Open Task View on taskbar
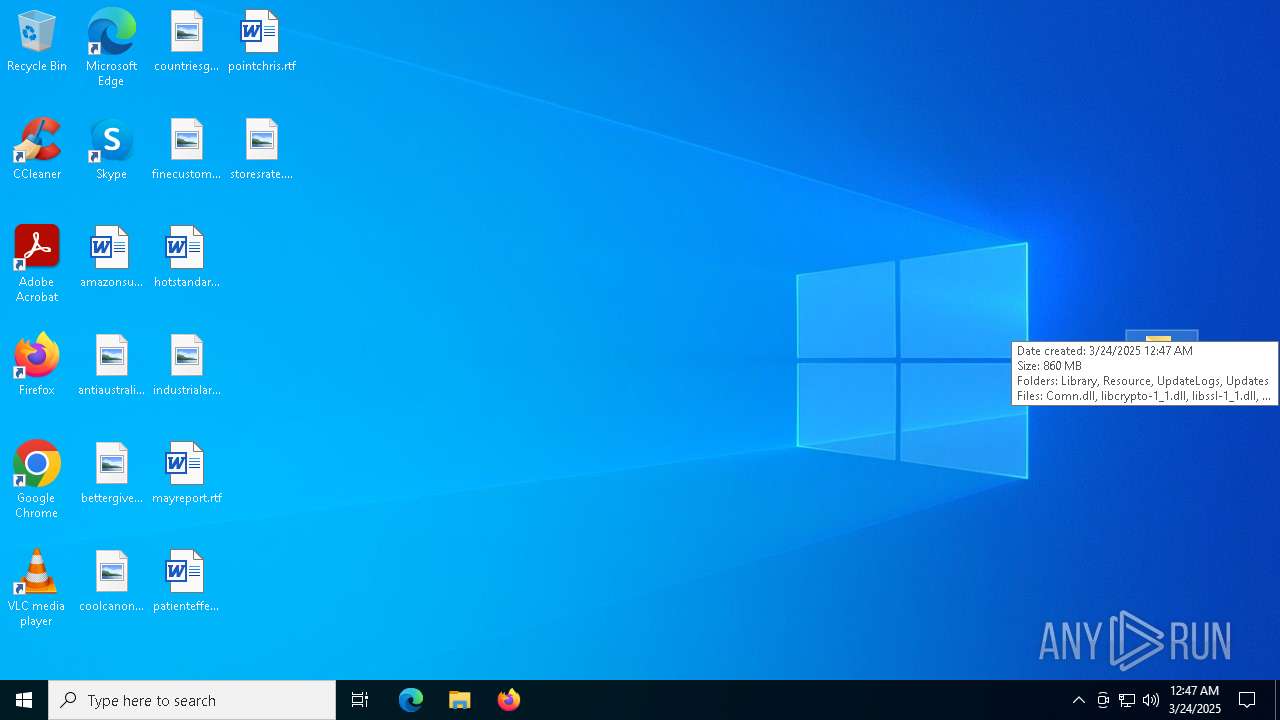Image resolution: width=1280 pixels, height=720 pixels. pos(360,700)
